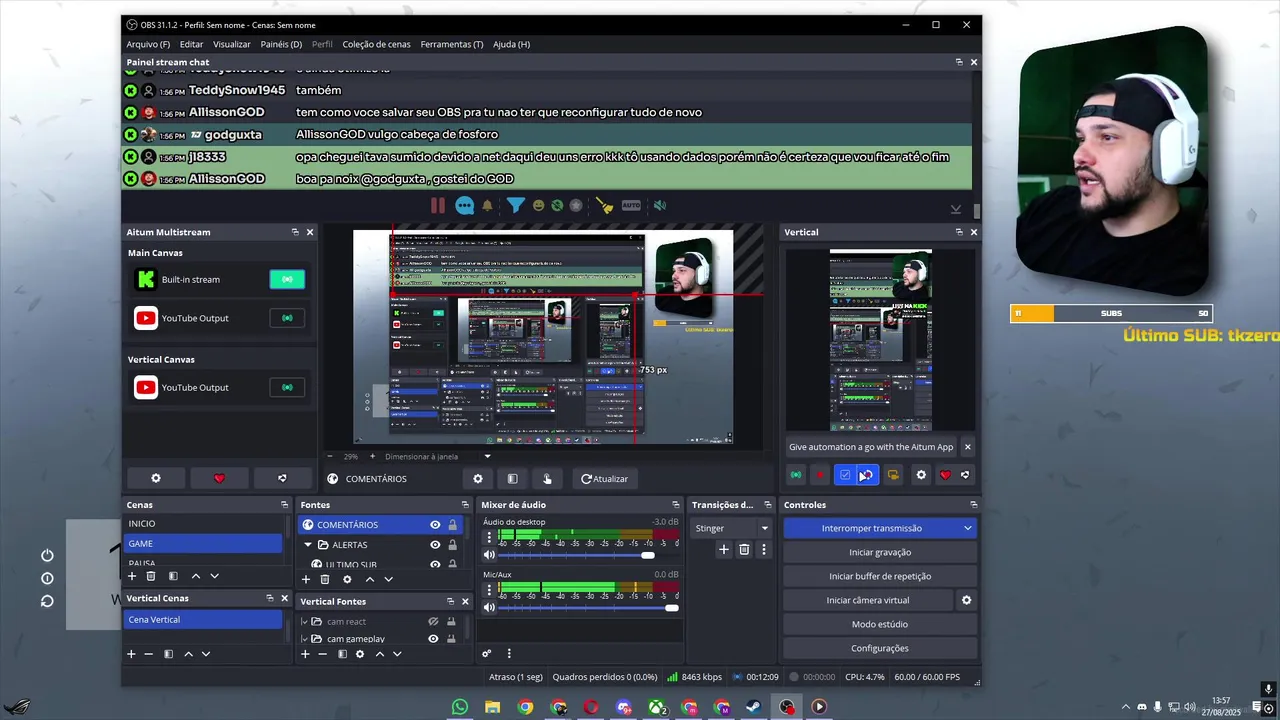This screenshot has width=1280, height=720.
Task: Open the Arquivo menu
Action: click(148, 44)
